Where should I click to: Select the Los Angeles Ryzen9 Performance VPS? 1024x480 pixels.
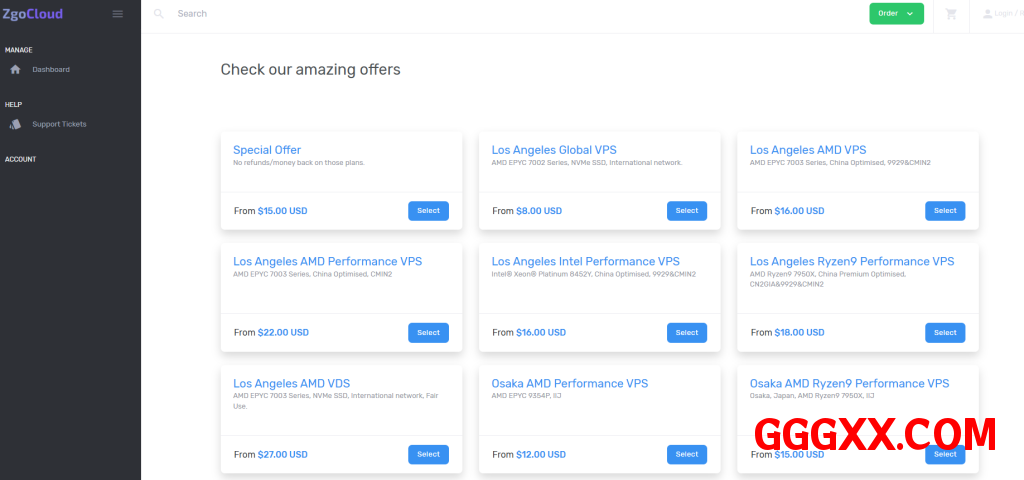pyautogui.click(x=944, y=333)
